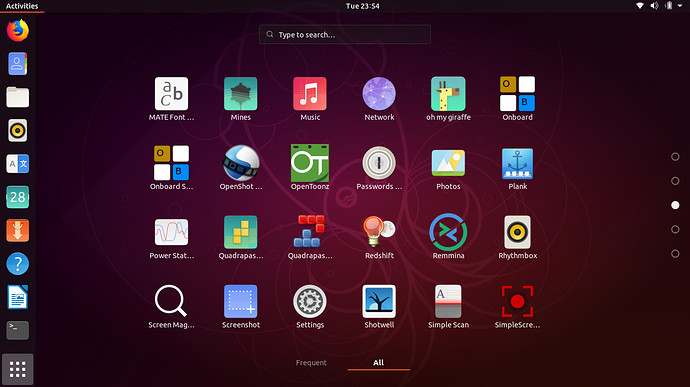Launch OpenShot video editor

[240, 163]
